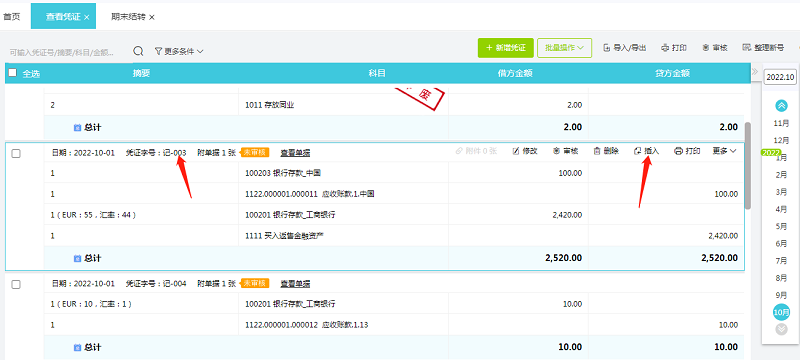Select 5月 on the month timeline
This screenshot has height=360, width=800.
pos(781,226)
